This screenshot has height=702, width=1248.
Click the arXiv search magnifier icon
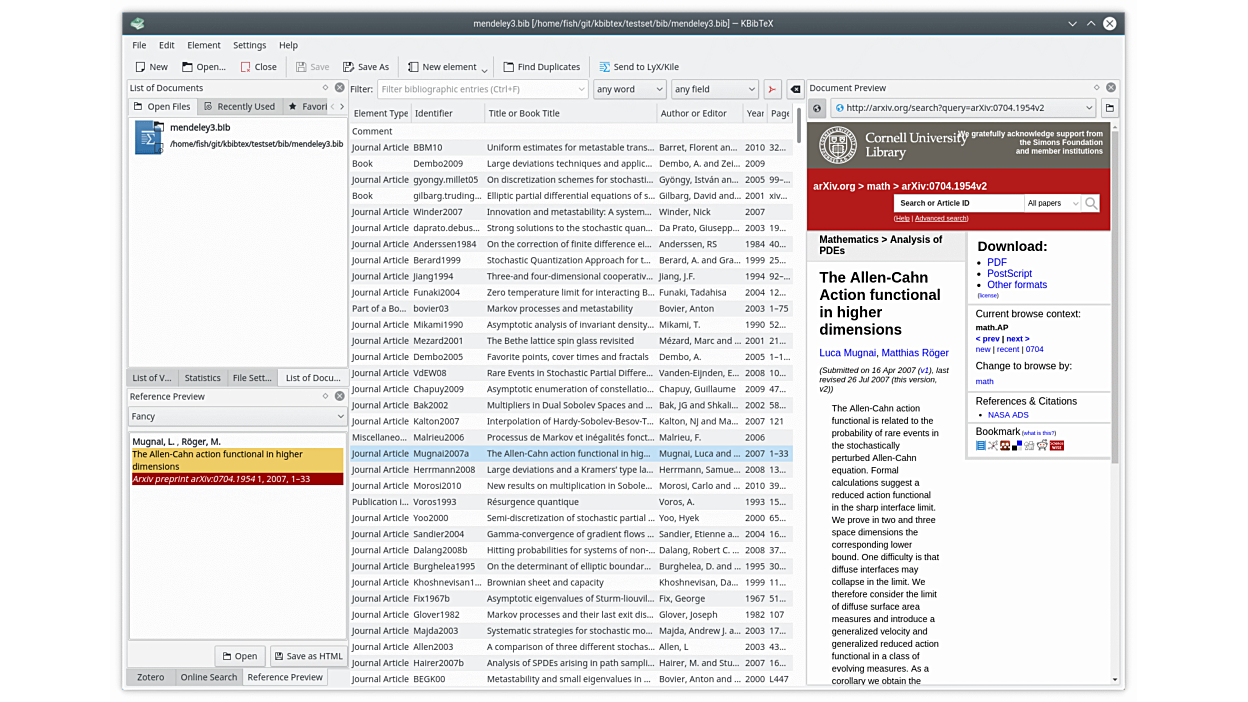coord(1091,203)
